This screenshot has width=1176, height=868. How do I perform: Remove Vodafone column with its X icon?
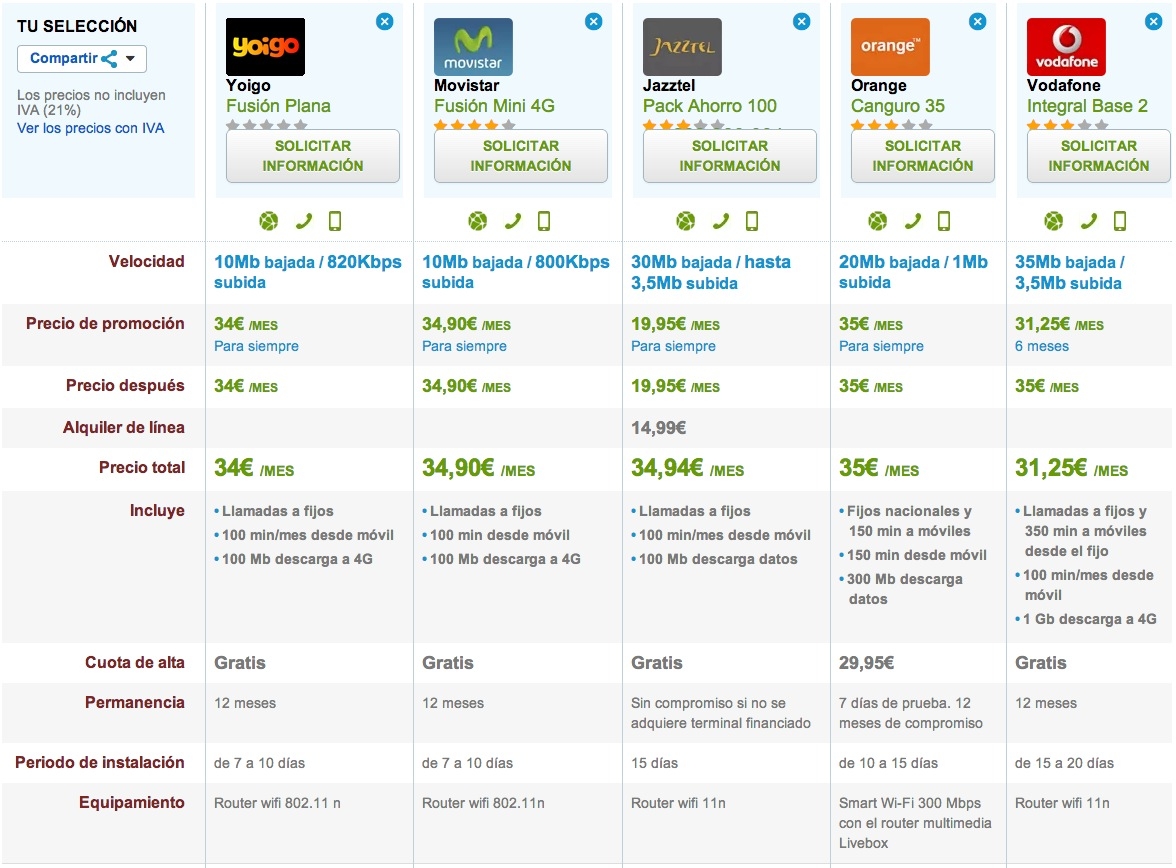[x=1154, y=22]
